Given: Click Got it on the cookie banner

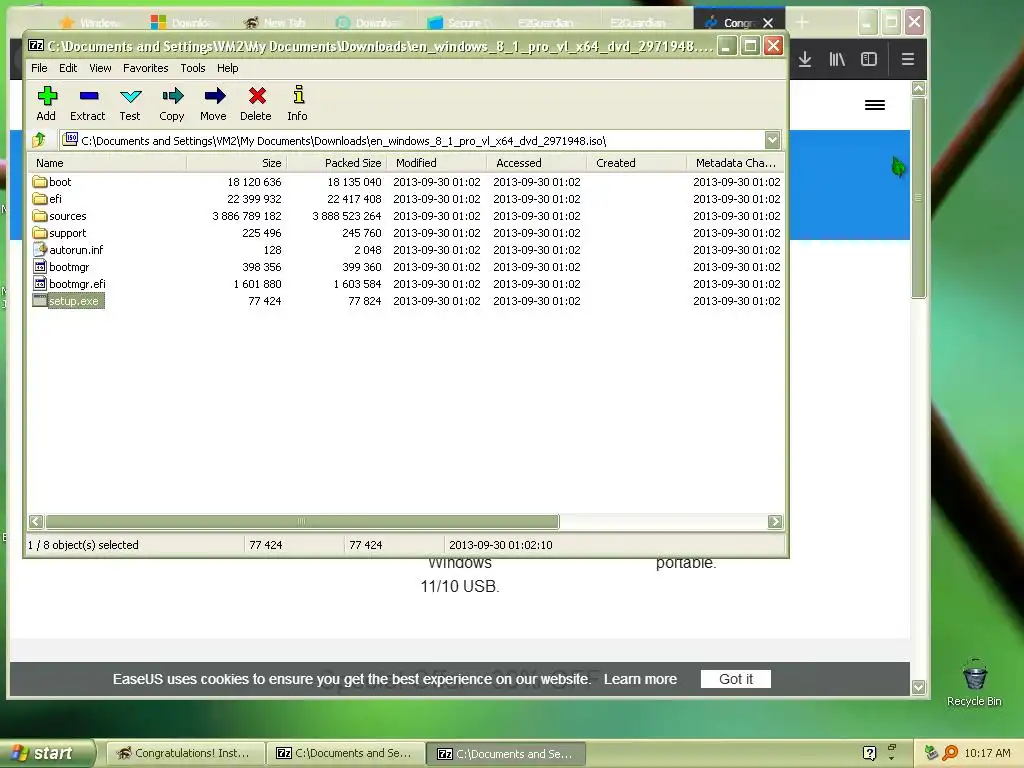Looking at the screenshot, I should pos(735,679).
